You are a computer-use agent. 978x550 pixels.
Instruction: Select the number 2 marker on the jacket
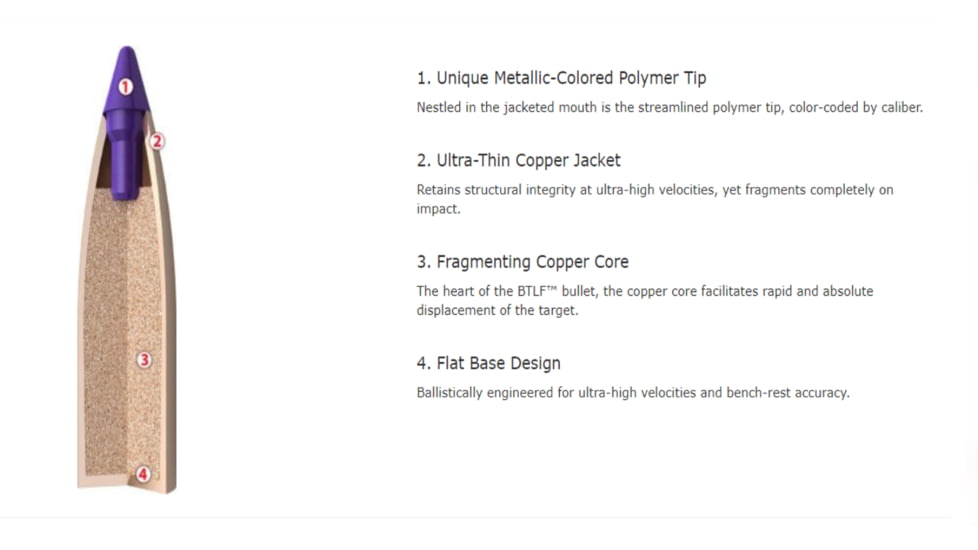(156, 141)
